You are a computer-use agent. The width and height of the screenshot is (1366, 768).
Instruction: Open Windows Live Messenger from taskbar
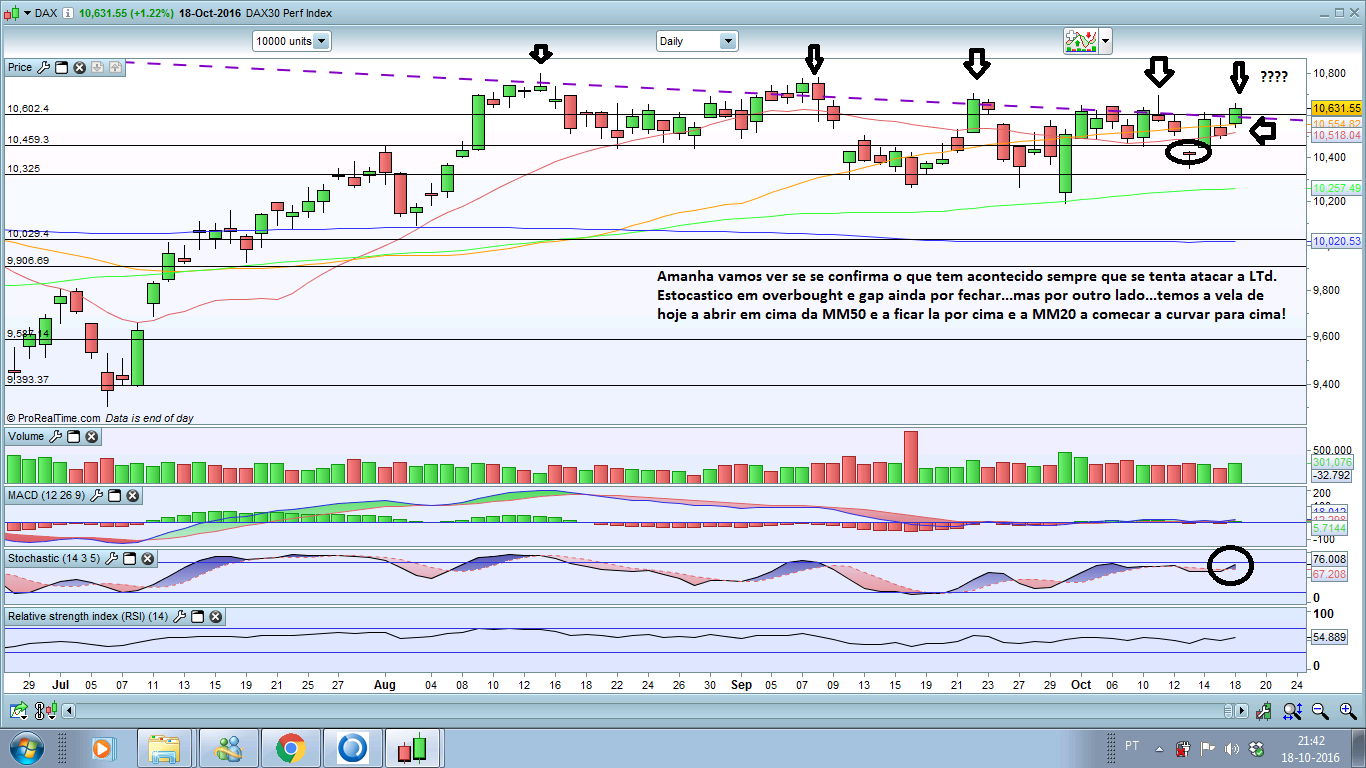point(229,748)
